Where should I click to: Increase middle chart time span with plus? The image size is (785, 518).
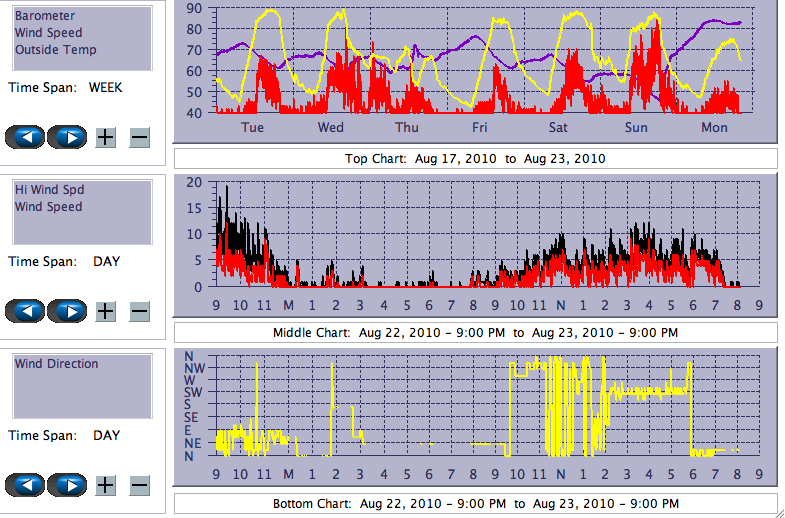105,311
